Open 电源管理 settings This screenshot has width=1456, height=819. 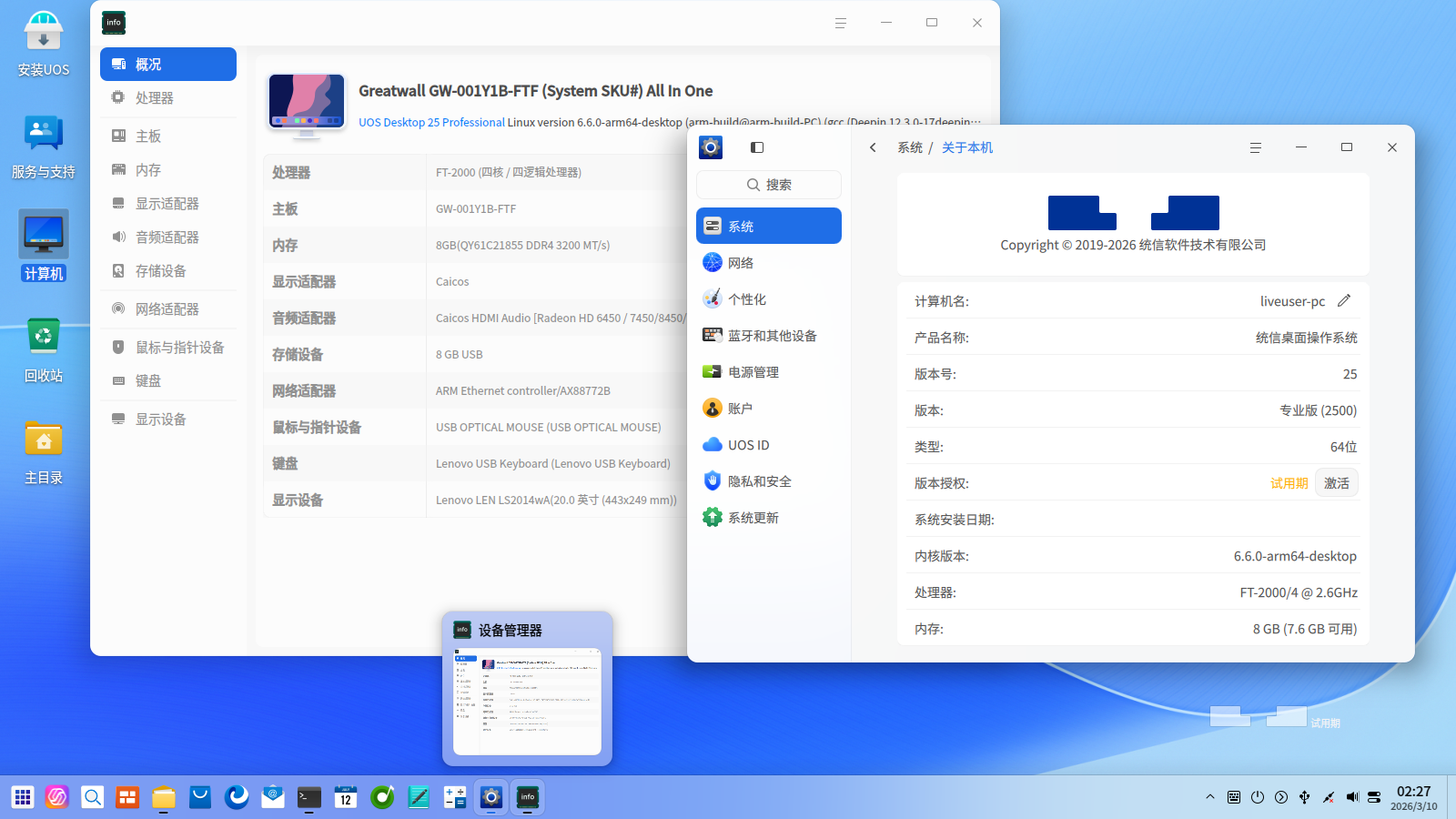point(769,372)
